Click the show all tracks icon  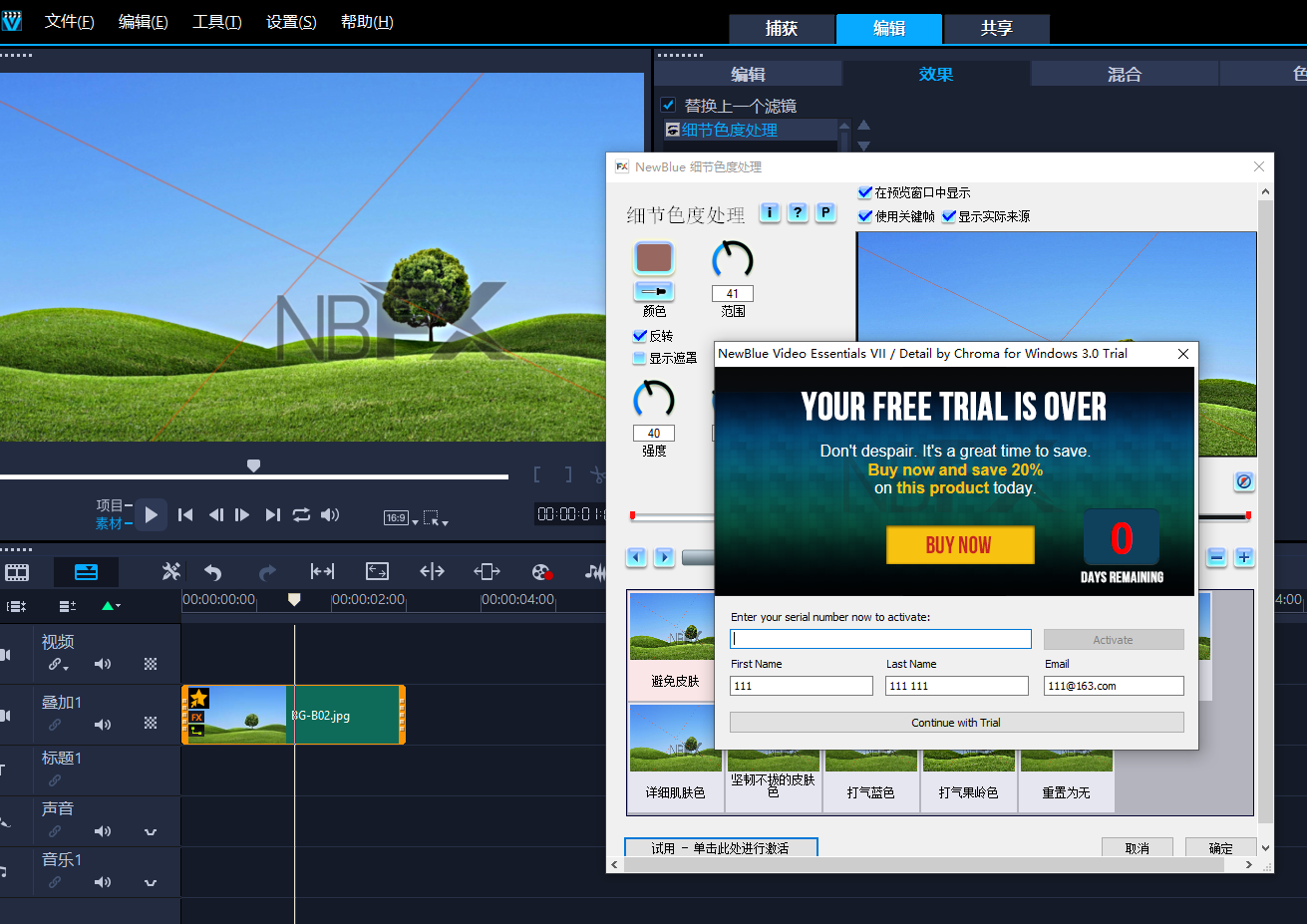tap(16, 606)
